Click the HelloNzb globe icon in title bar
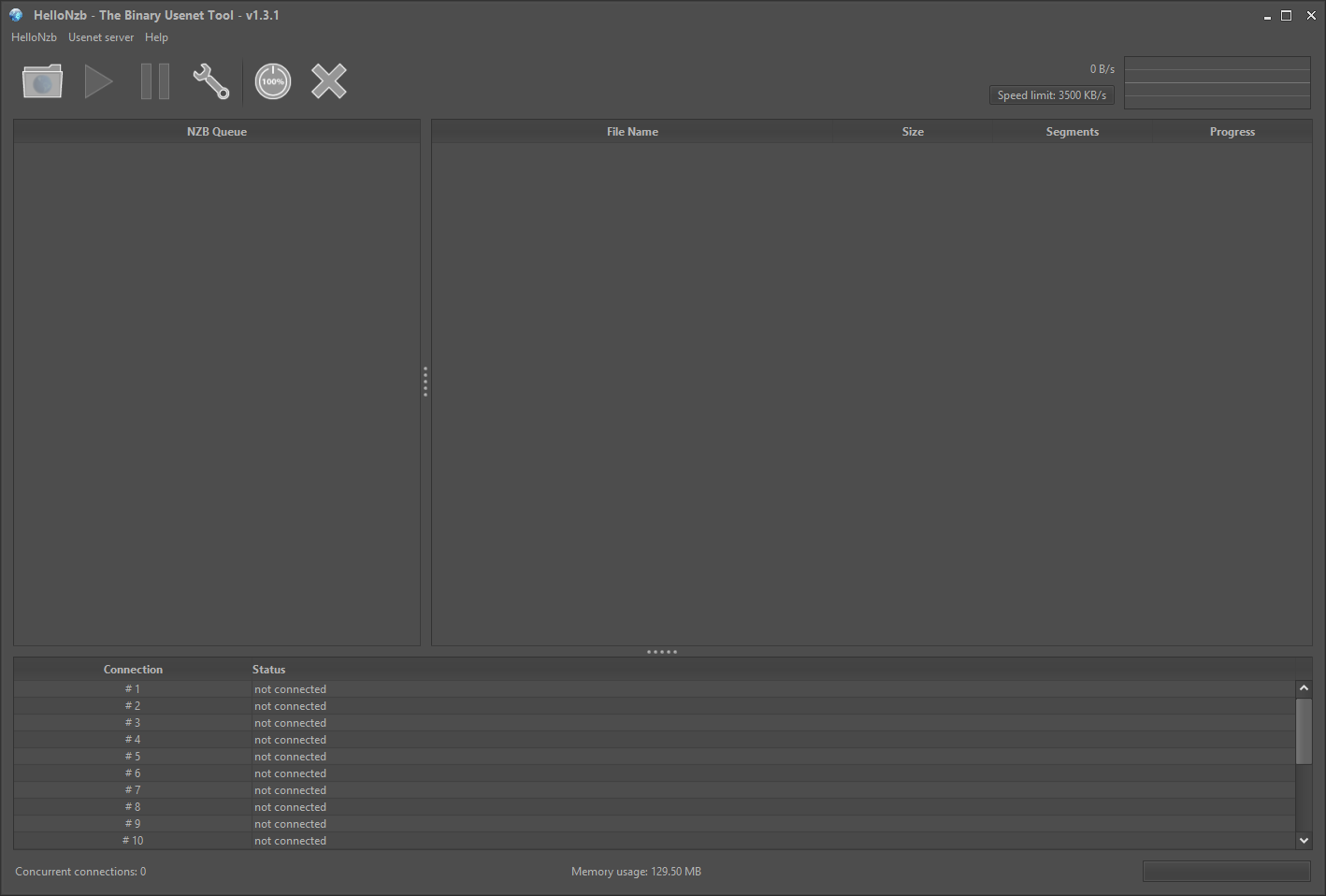The image size is (1326, 896). 16,15
